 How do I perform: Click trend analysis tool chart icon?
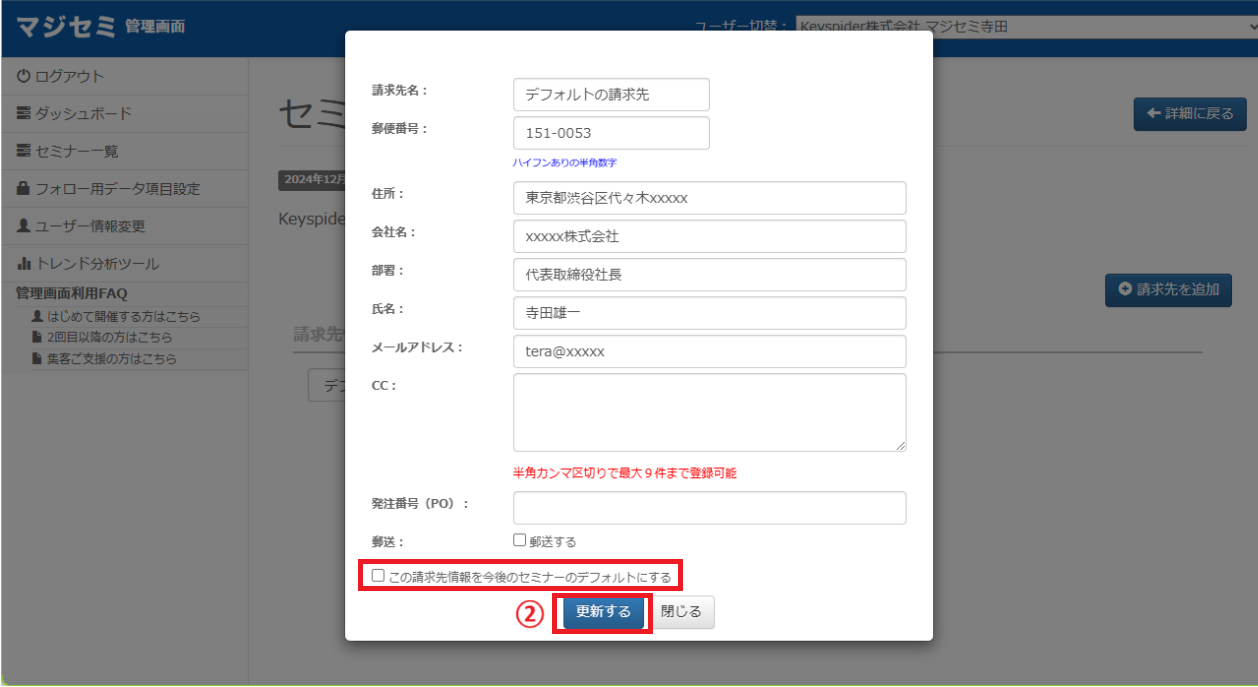pos(24,264)
